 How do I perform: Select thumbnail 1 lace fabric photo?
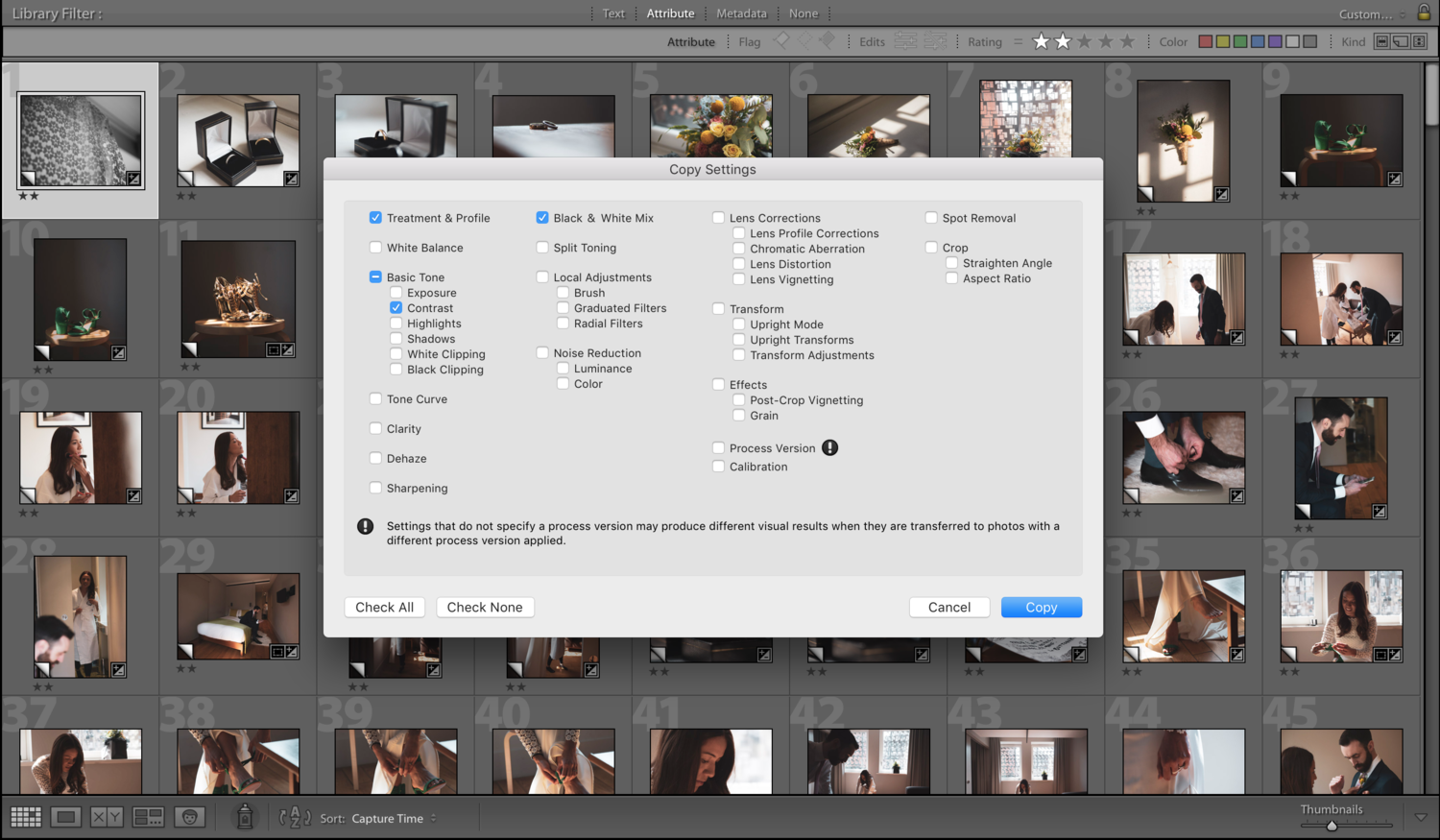(81, 140)
